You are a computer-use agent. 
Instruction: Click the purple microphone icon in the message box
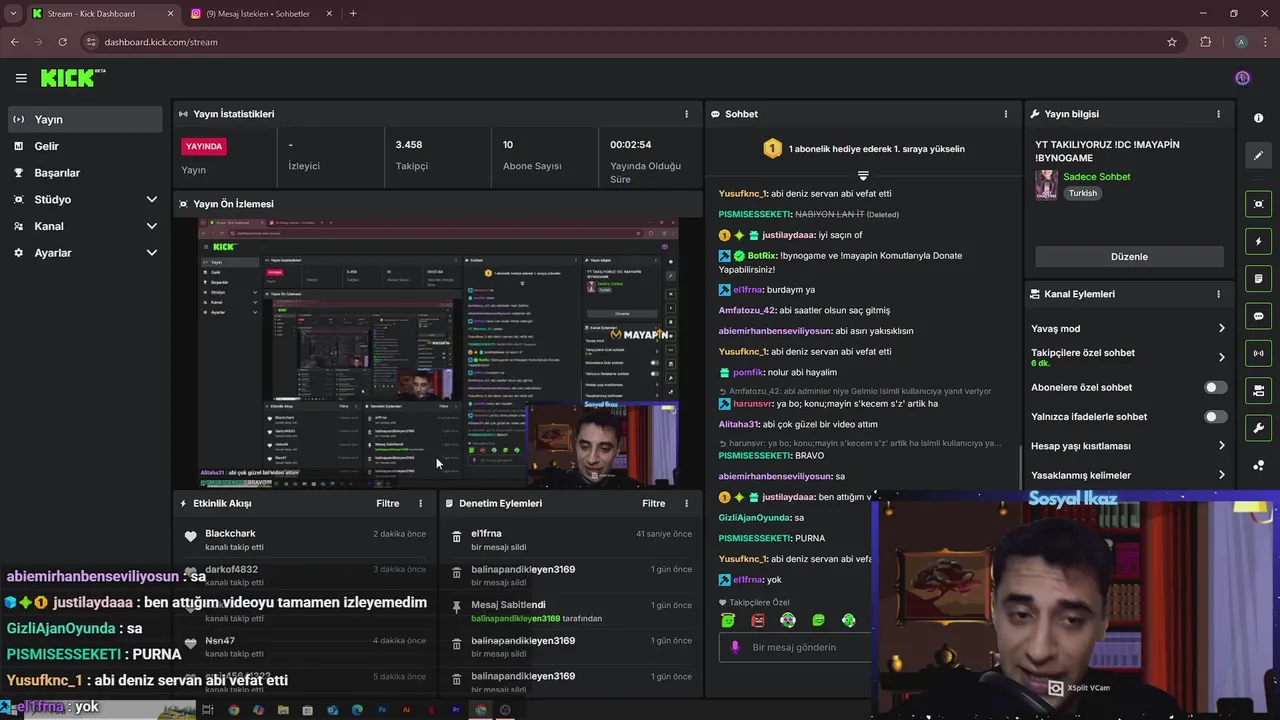pos(735,647)
